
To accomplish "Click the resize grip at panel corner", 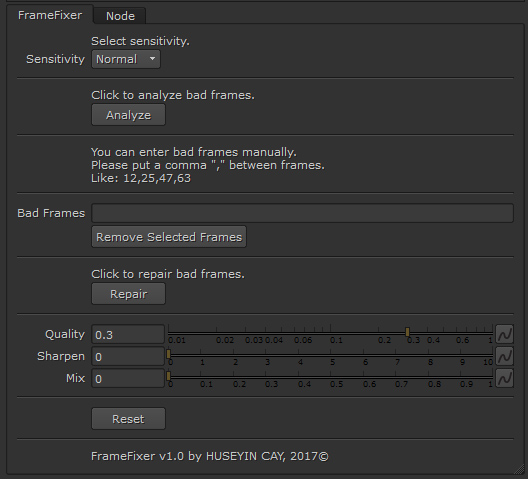I will click(x=520, y=470).
